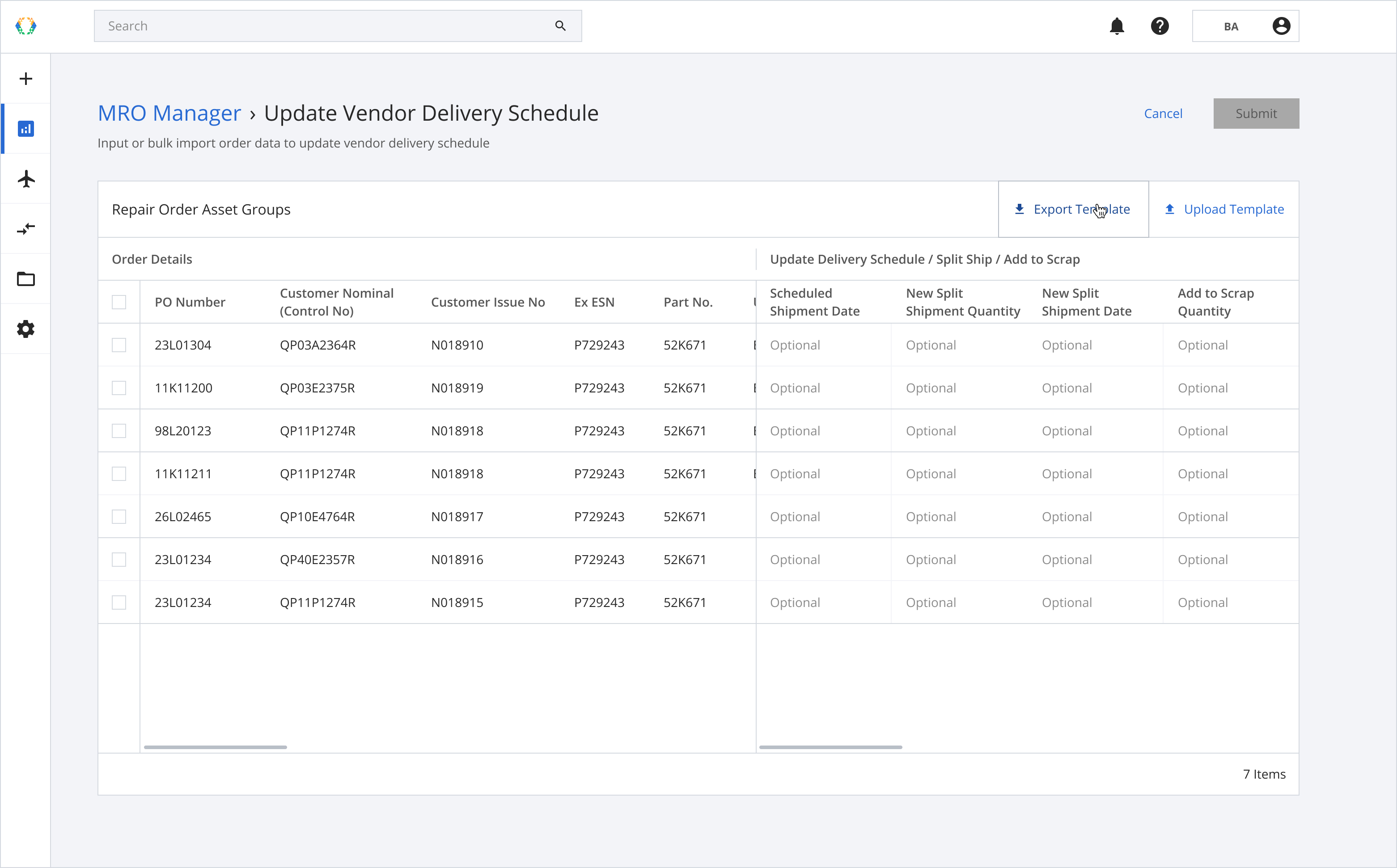
Task: Click control number QP03A2364R cell
Action: click(317, 345)
